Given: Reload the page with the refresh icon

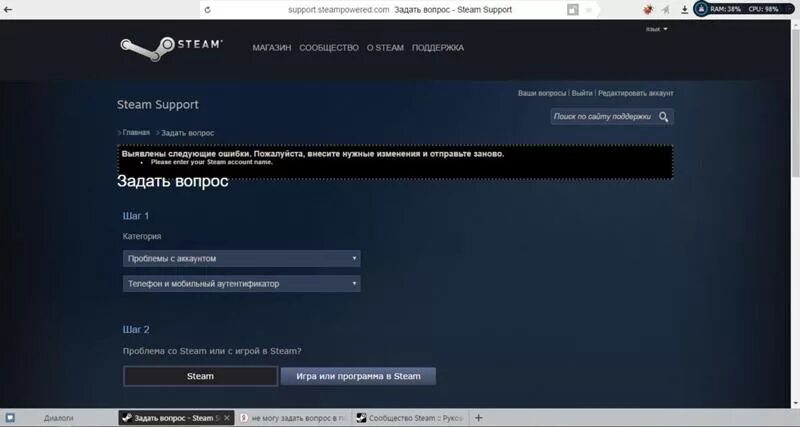Looking at the screenshot, I should pyautogui.click(x=208, y=10).
